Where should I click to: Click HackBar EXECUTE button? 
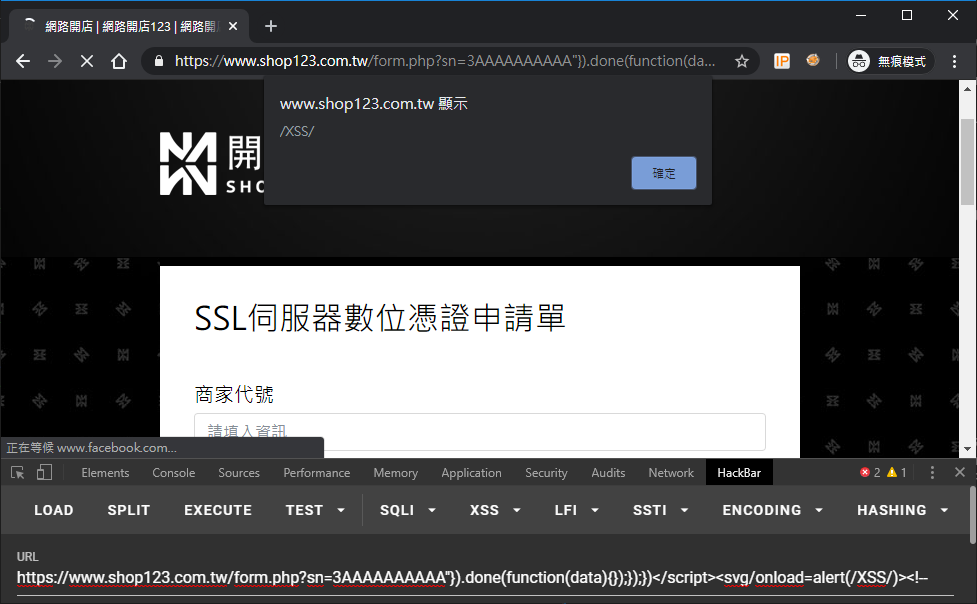[217, 510]
